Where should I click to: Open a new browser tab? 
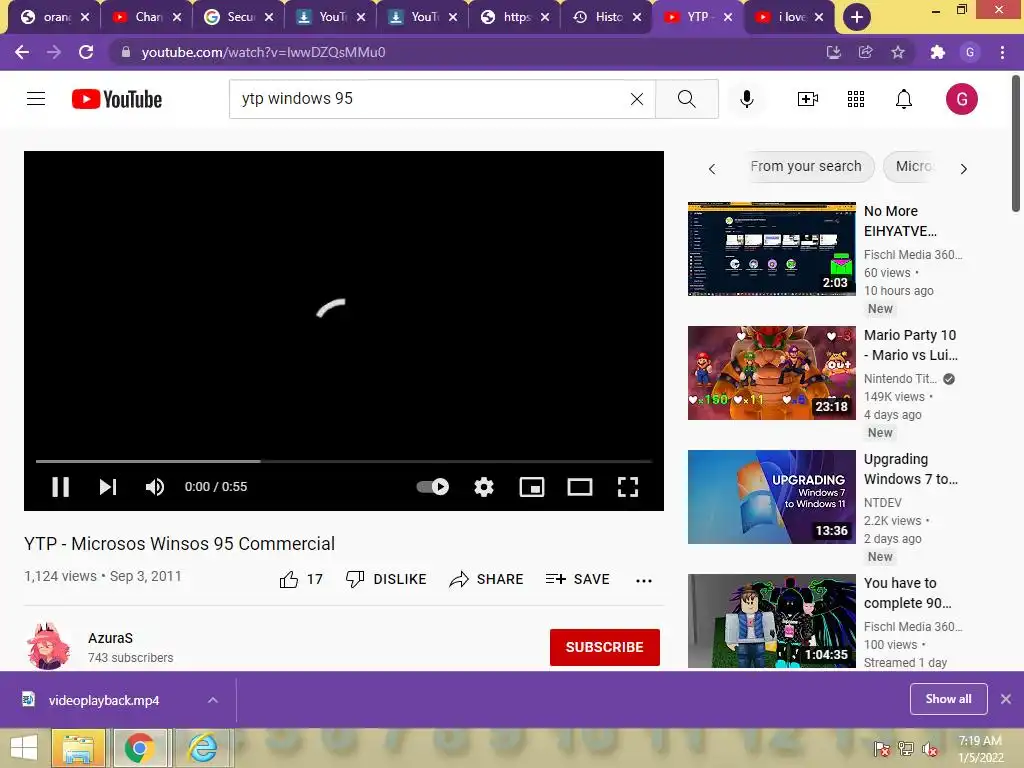pyautogui.click(x=857, y=18)
